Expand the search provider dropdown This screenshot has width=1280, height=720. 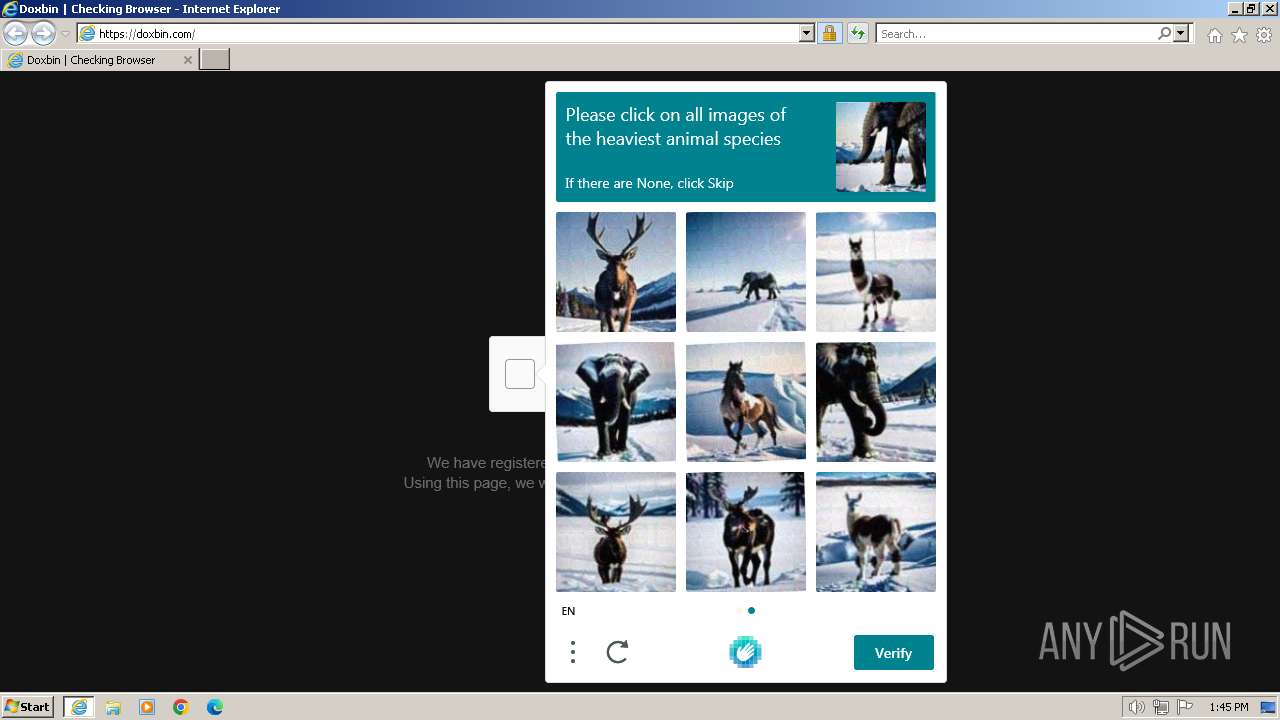[x=1181, y=34]
